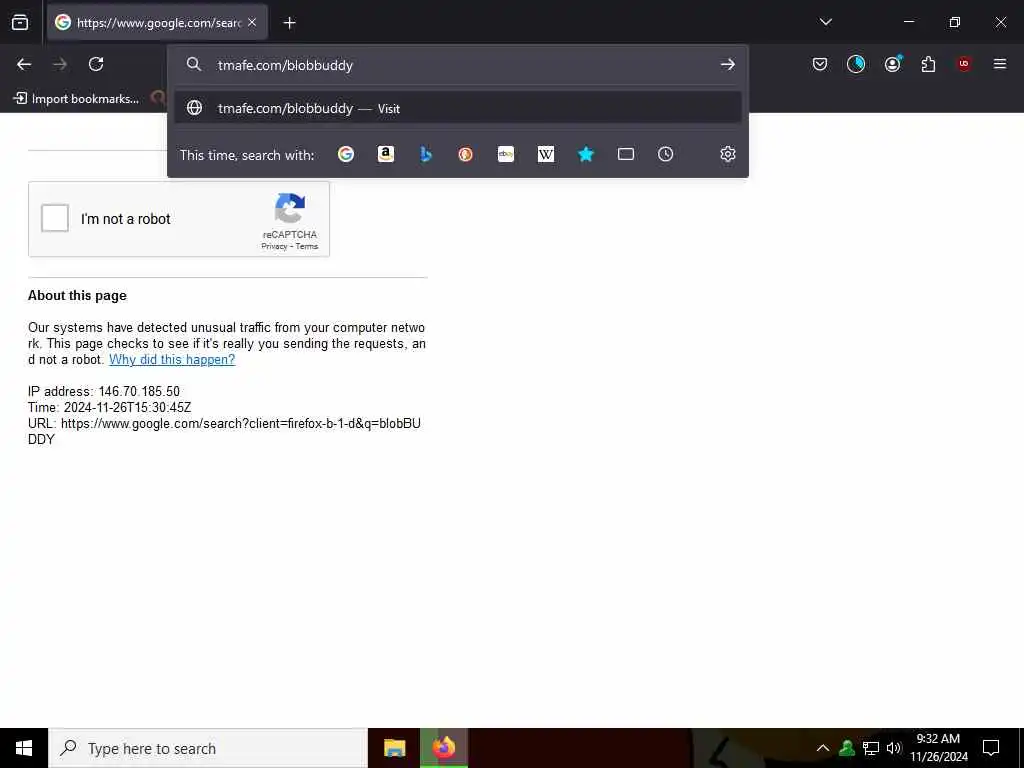Open the reCAPTCHA Terms link
Screen dimensions: 1024x768
307,246
